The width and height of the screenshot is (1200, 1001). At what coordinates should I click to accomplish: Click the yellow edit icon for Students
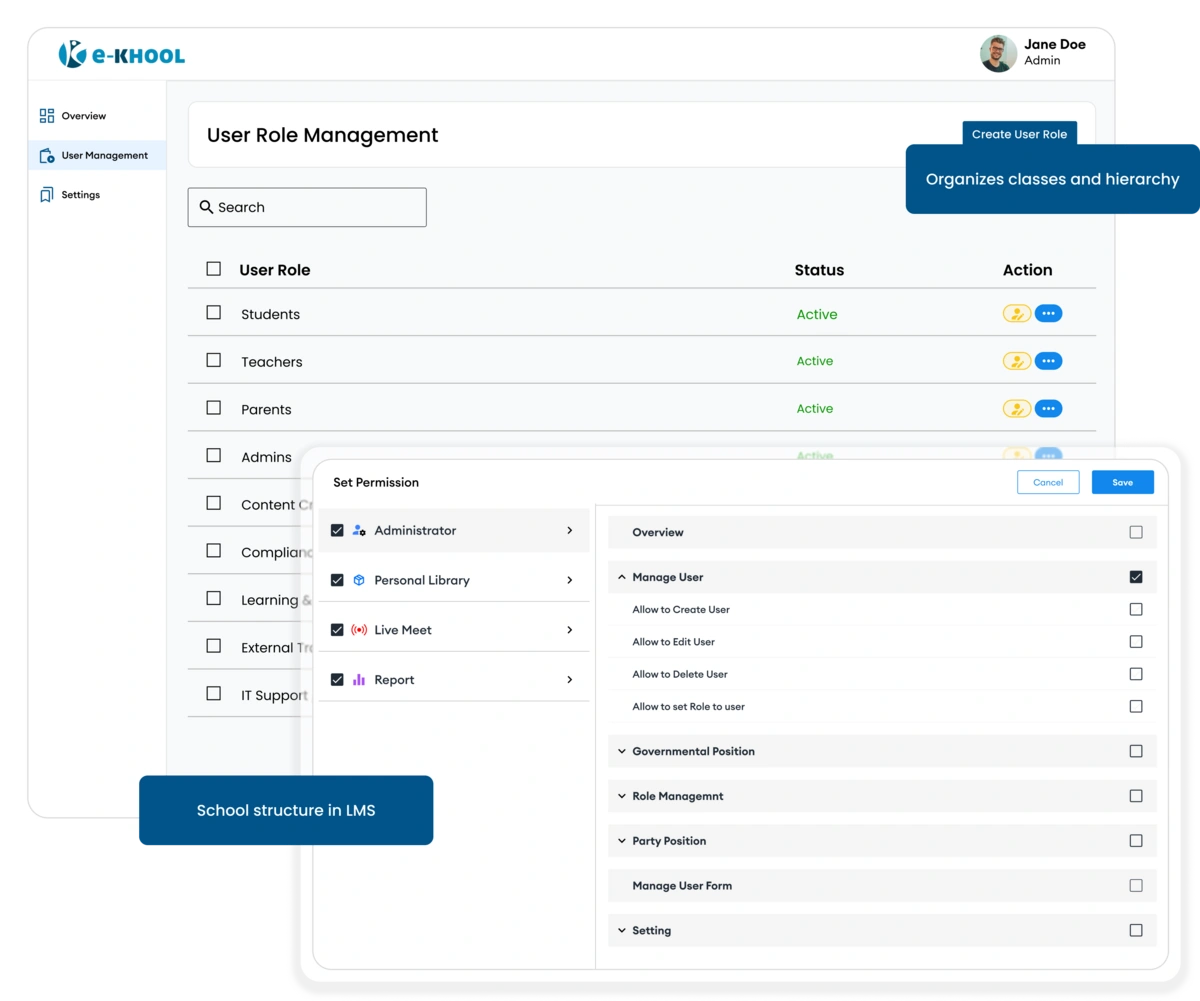coord(1016,314)
